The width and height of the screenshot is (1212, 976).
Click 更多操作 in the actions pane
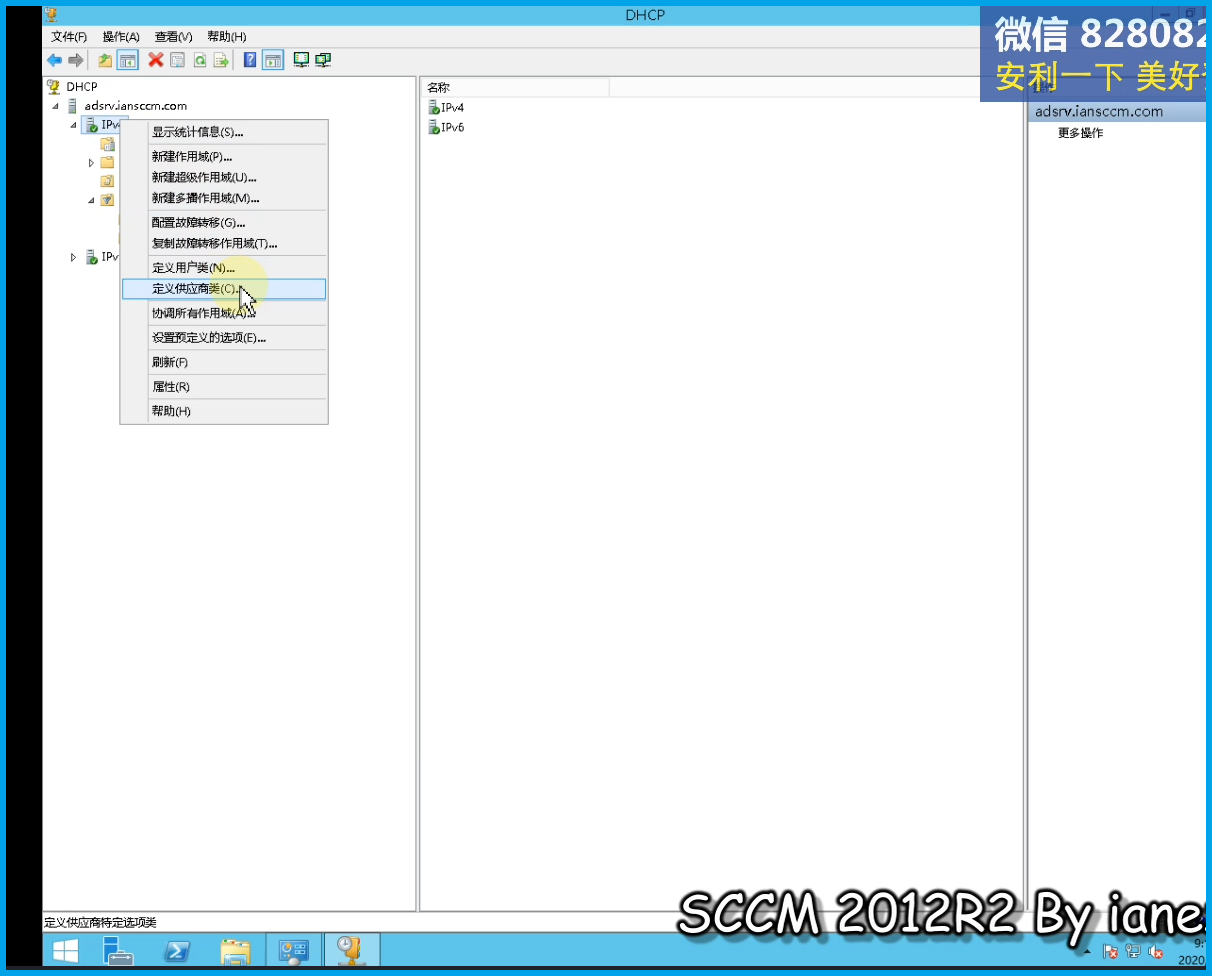coord(1081,133)
